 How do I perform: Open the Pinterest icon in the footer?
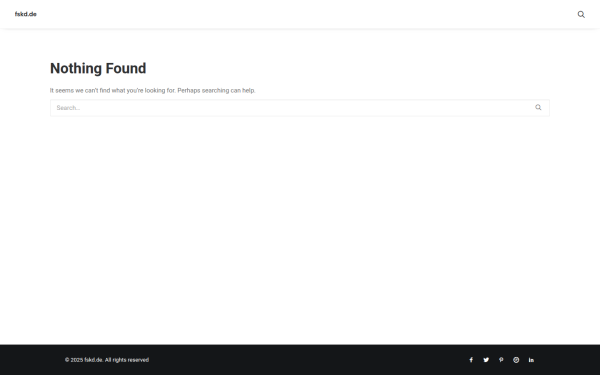[501, 360]
